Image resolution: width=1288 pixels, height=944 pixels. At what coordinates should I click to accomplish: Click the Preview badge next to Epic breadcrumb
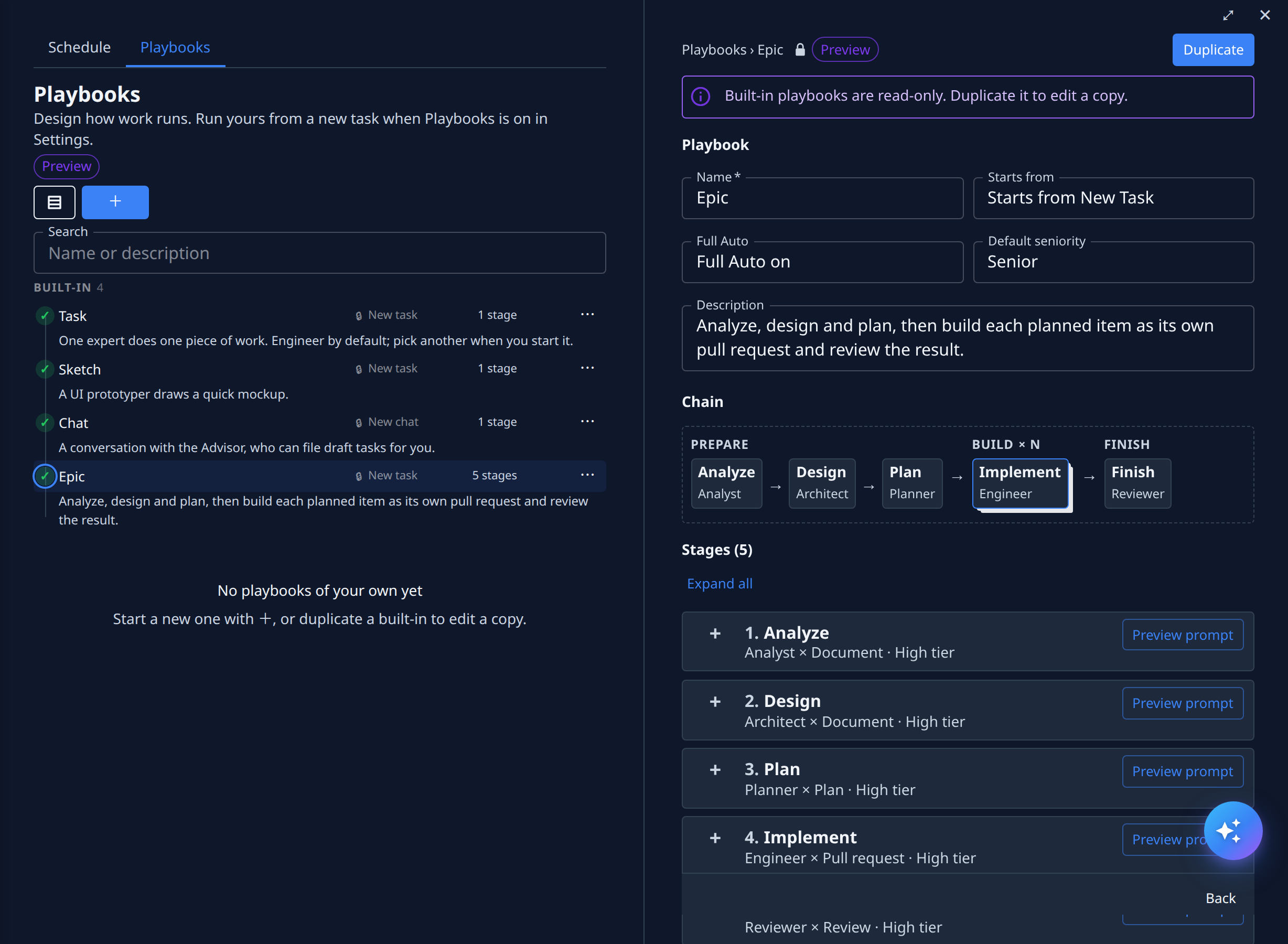(x=844, y=50)
